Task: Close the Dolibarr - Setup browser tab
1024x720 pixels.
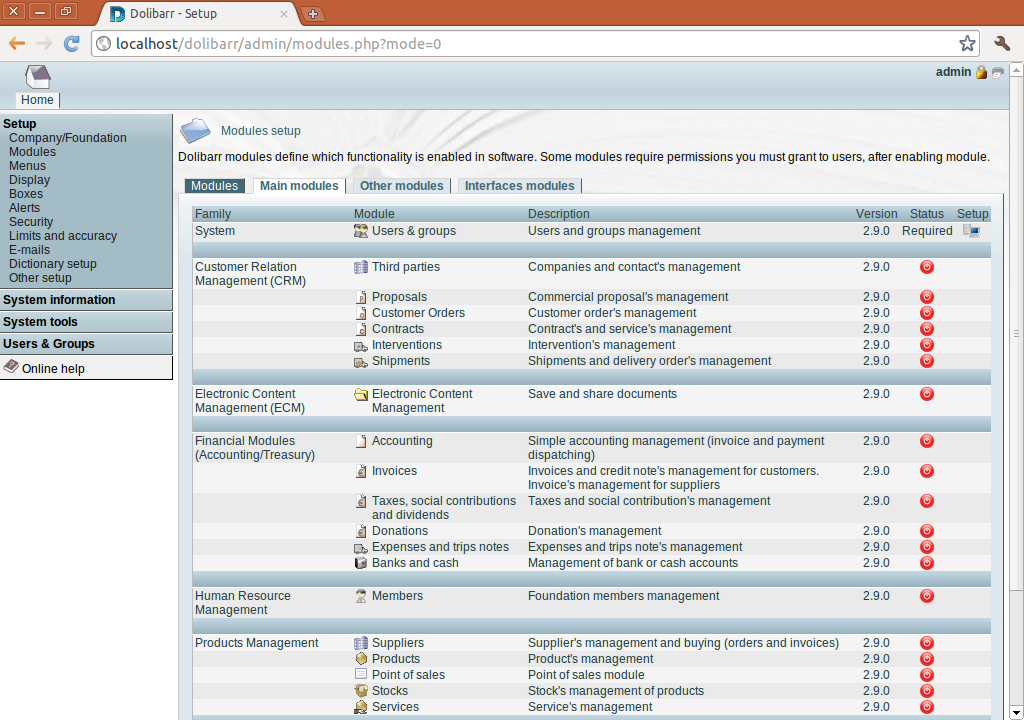Action: coord(283,14)
